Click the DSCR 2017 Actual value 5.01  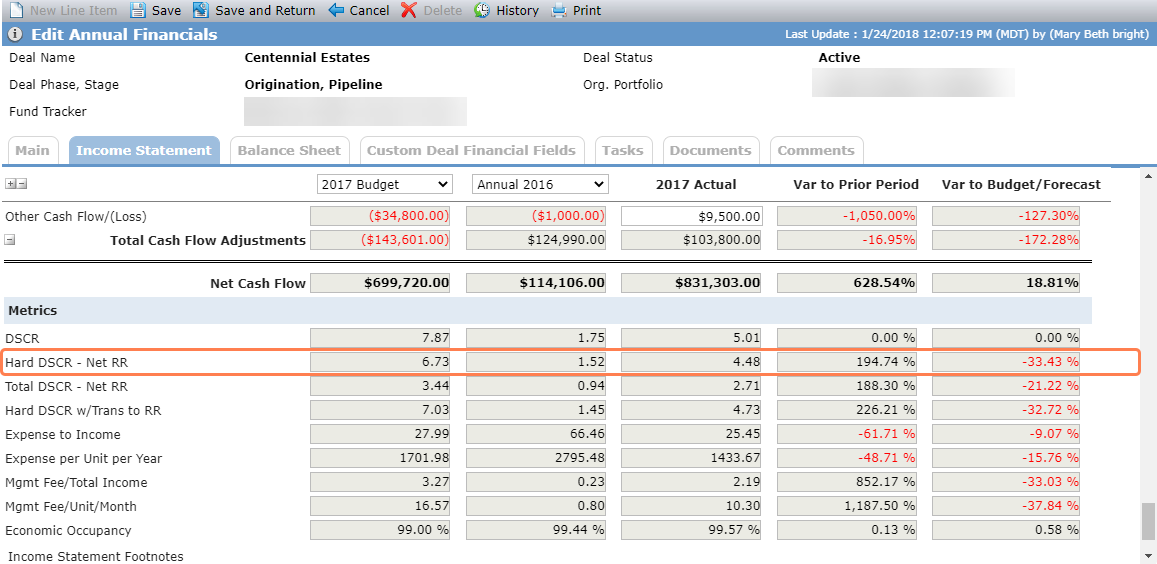pyautogui.click(x=691, y=338)
